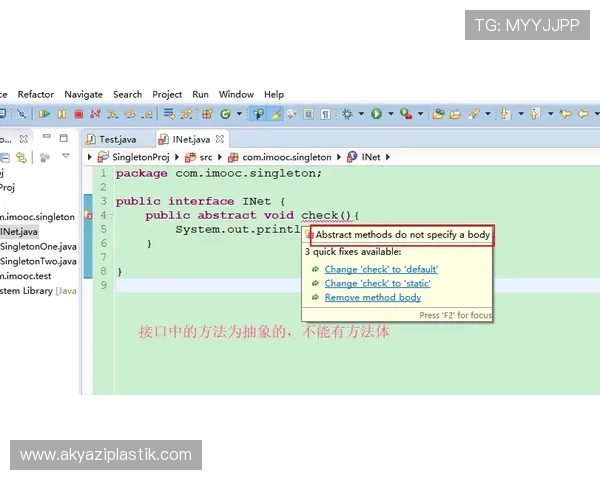This screenshot has width=600, height=480.
Task: Close the INet.java editor tab
Action: [x=220, y=139]
